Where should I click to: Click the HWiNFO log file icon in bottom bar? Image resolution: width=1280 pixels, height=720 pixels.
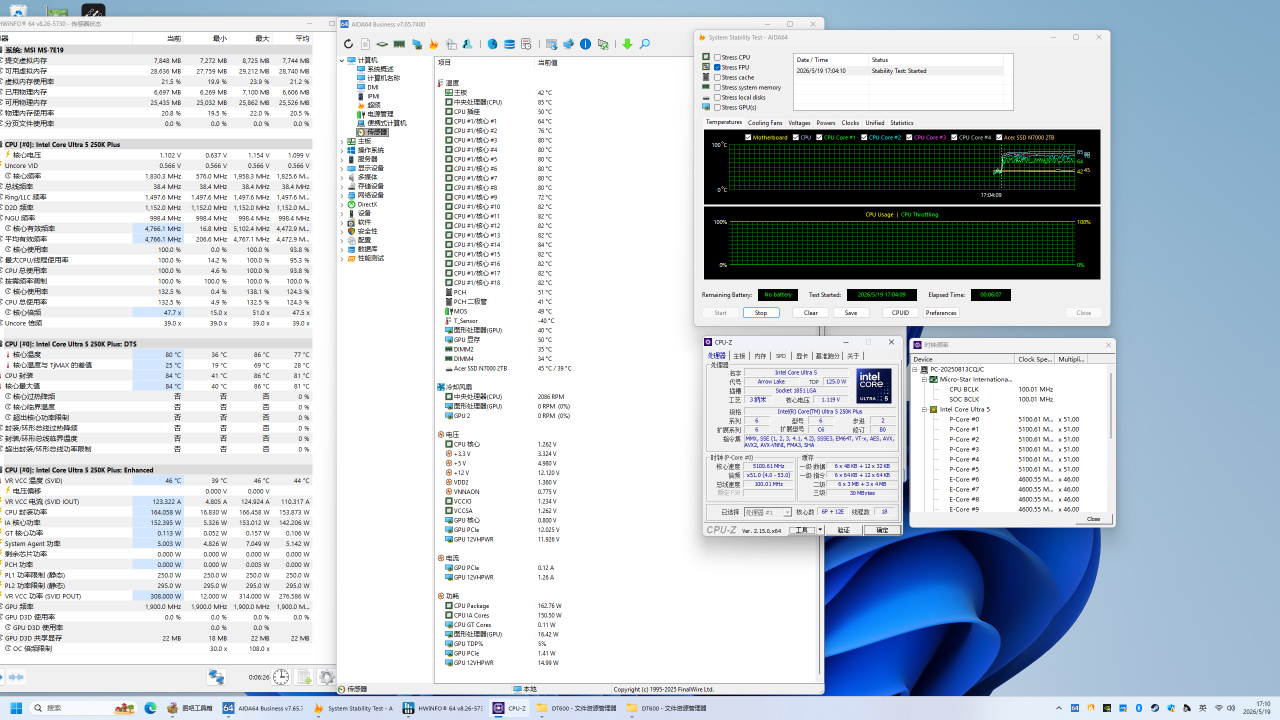click(x=303, y=677)
